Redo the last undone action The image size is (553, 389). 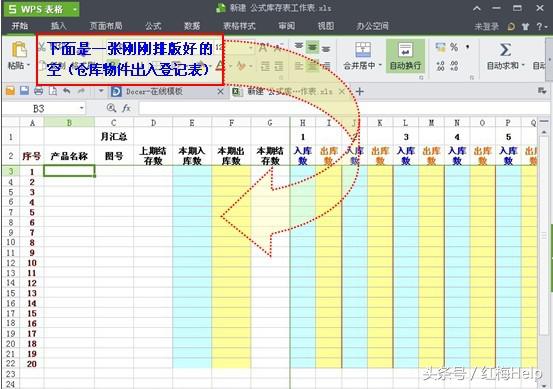[81, 91]
